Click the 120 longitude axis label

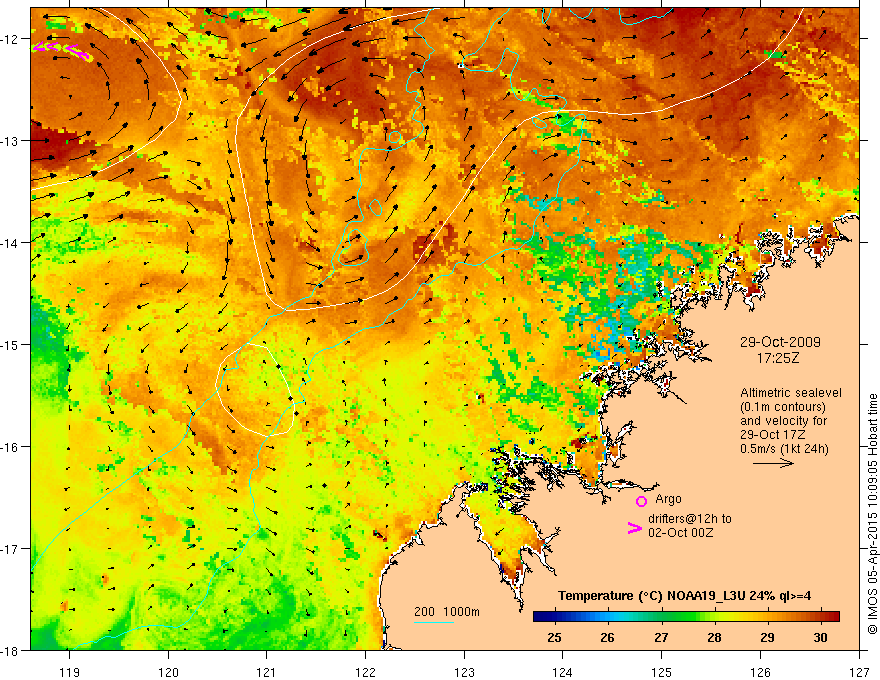168,672
